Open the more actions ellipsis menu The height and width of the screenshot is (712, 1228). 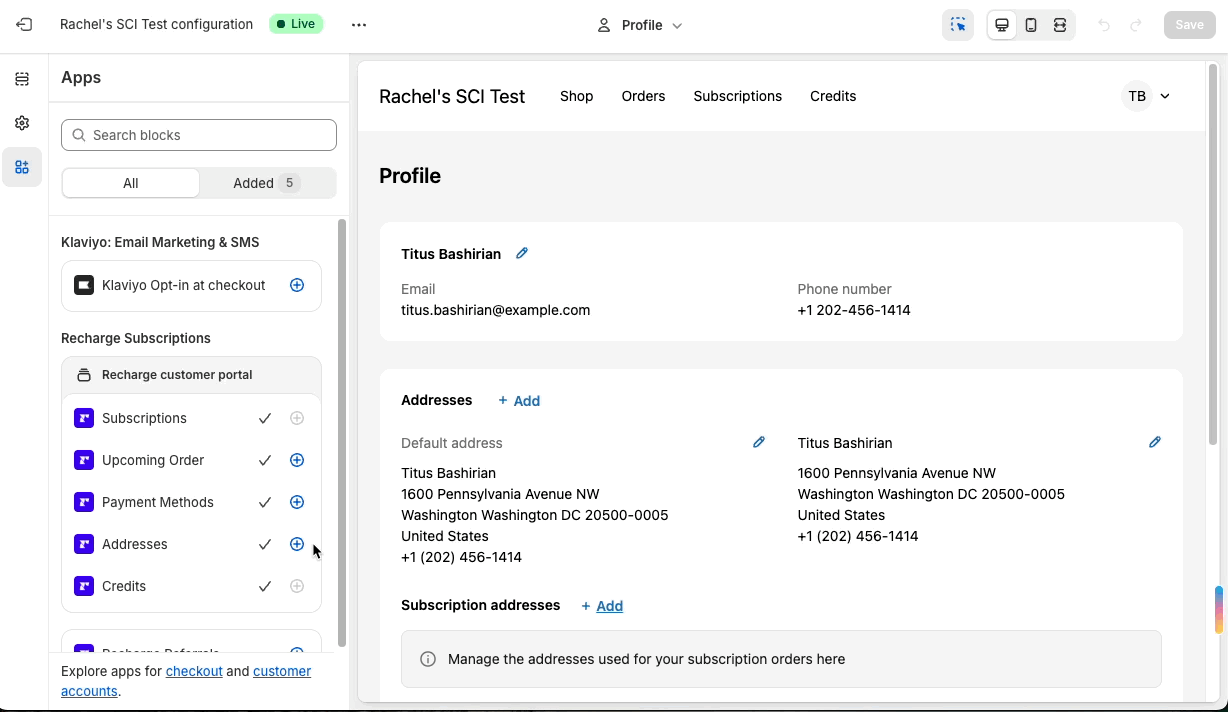point(359,25)
